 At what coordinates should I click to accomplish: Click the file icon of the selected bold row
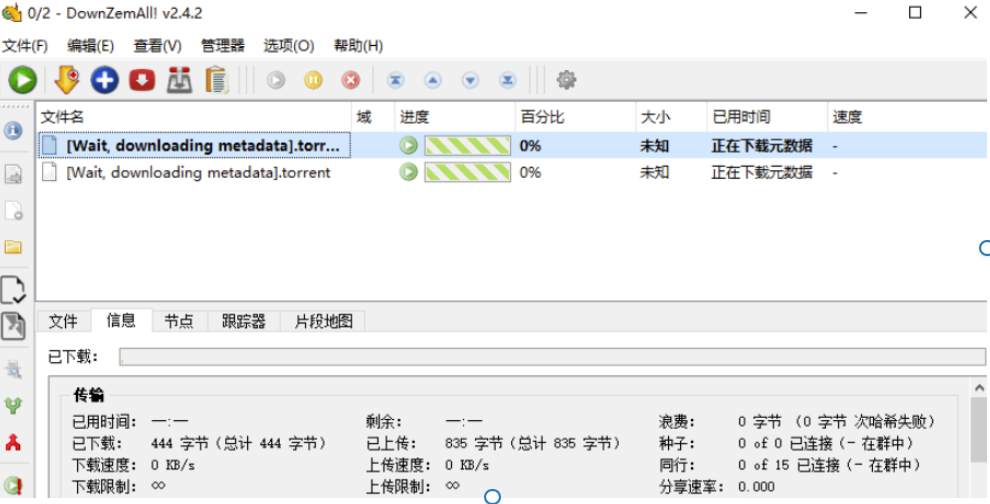pos(49,146)
